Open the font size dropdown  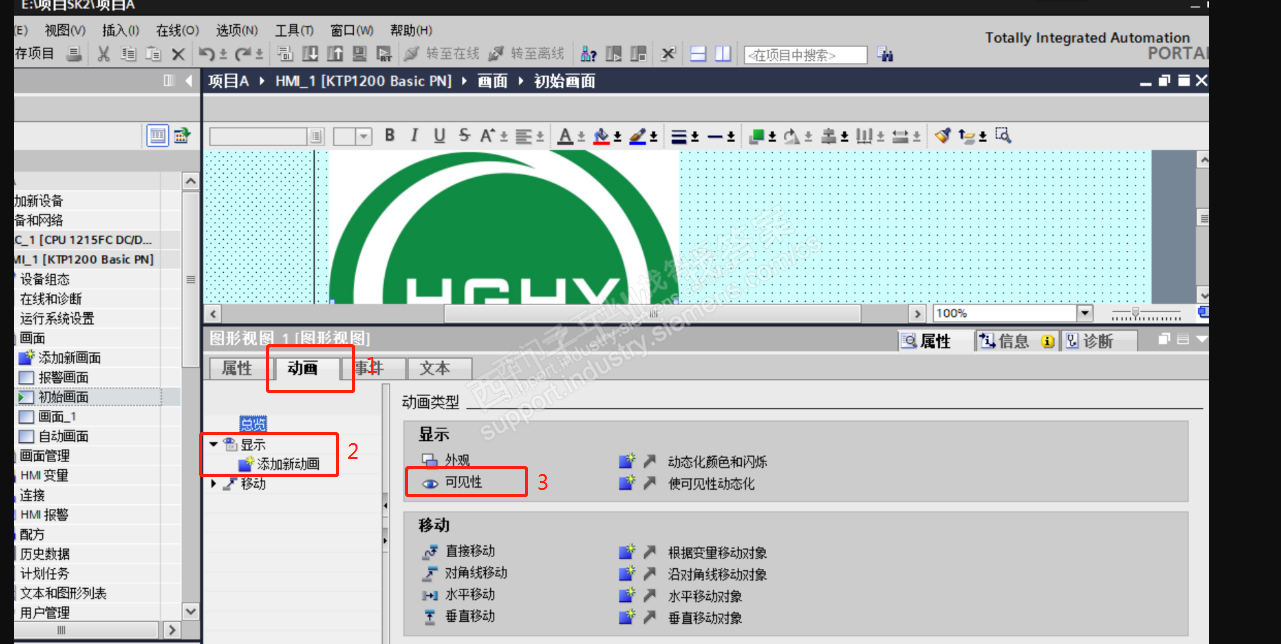364,136
